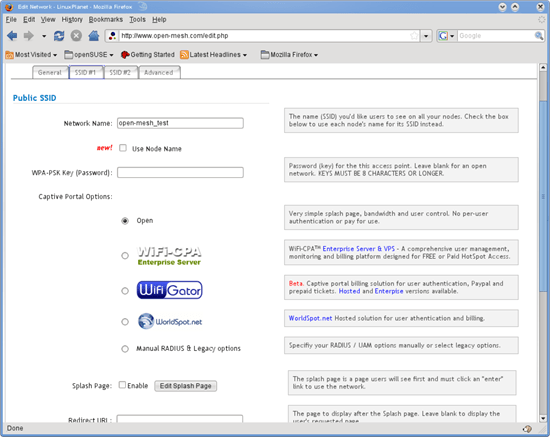Open the search engine selector dropdown
The height and width of the screenshot is (437, 550).
click(x=452, y=36)
